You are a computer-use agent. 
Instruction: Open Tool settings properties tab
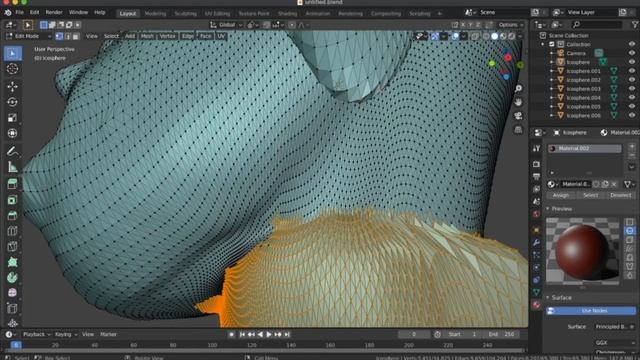[x=536, y=149]
